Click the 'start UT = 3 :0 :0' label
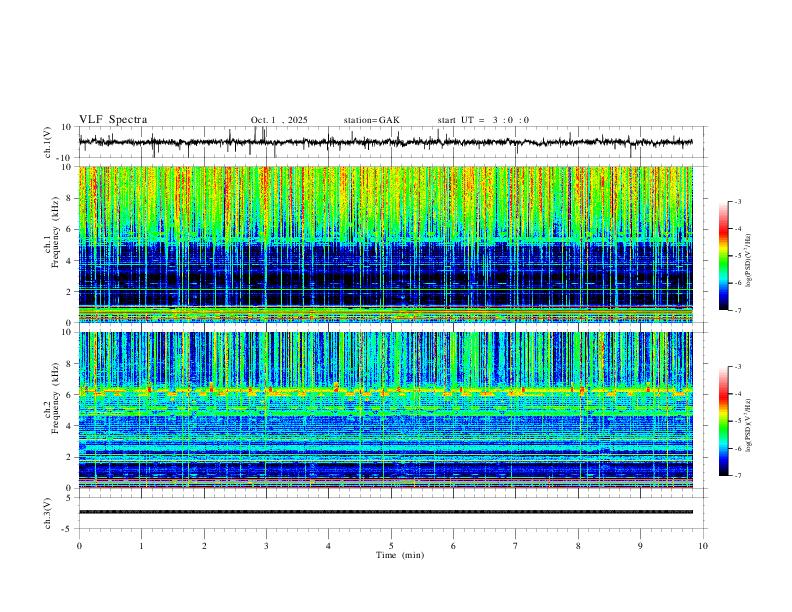792x612 pixels. (483, 120)
